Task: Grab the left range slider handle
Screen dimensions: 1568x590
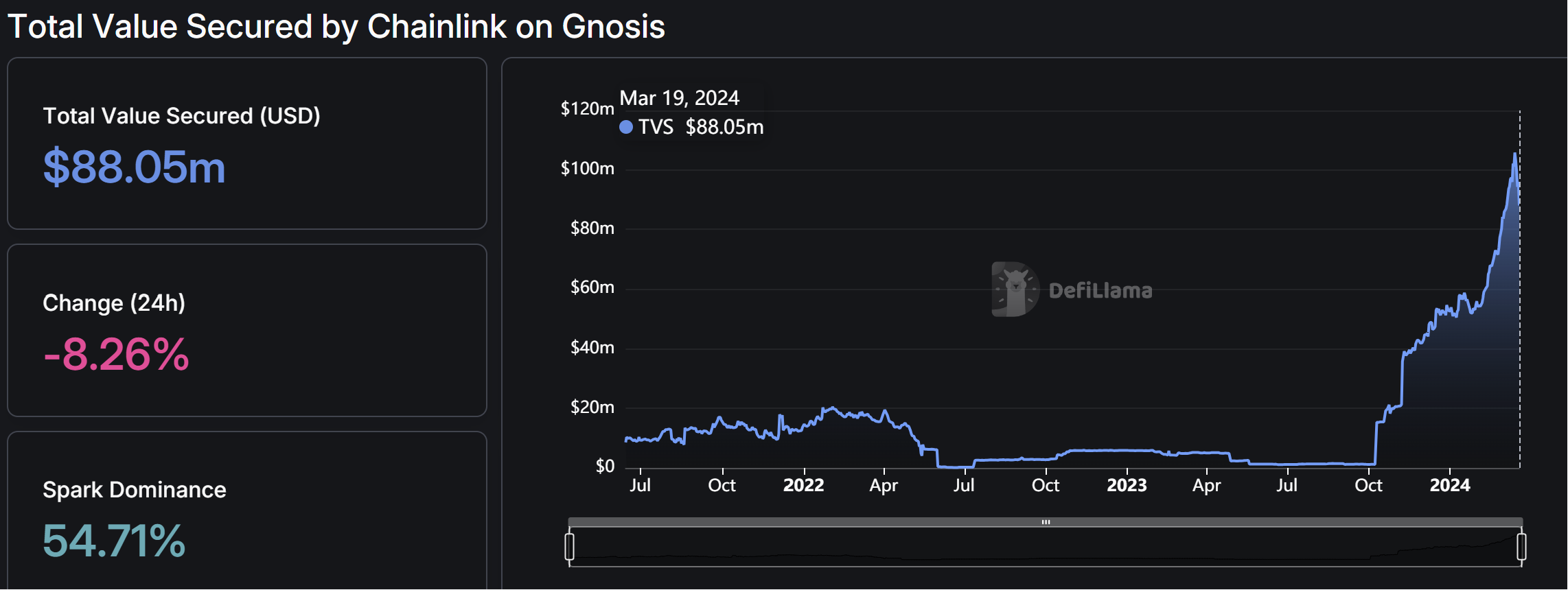Action: coord(570,547)
